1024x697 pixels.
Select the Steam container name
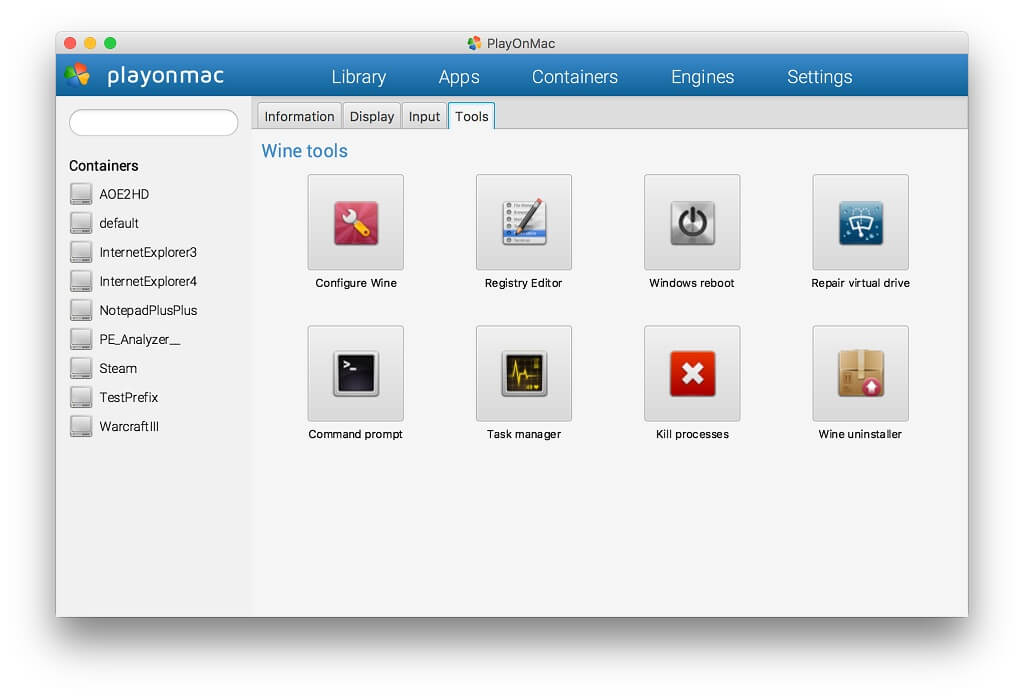coord(118,368)
